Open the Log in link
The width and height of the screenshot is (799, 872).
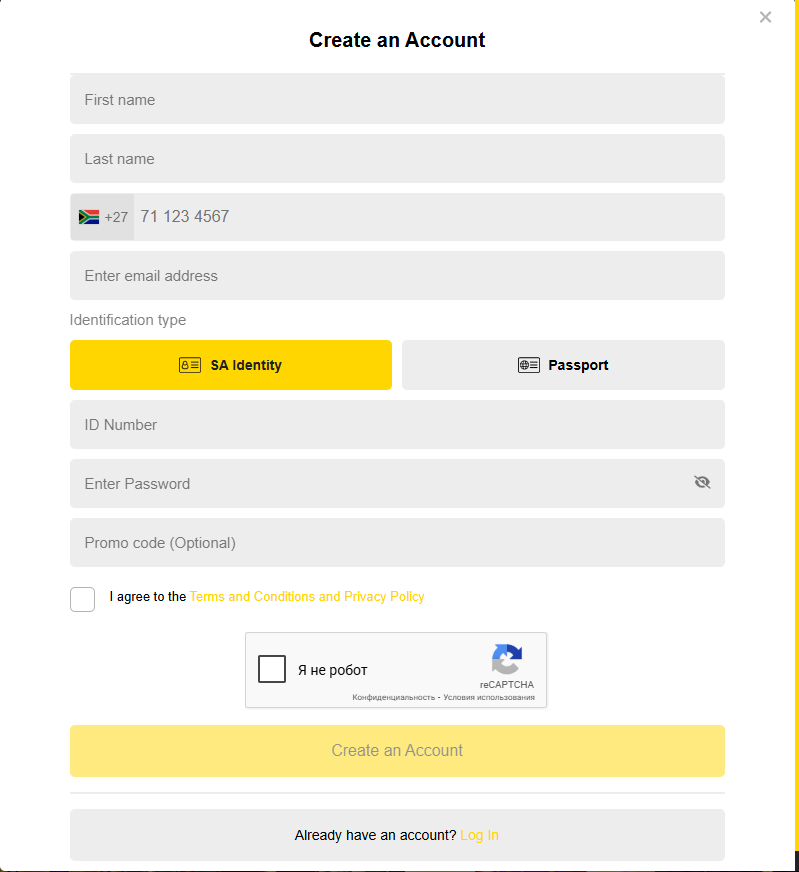pos(479,835)
